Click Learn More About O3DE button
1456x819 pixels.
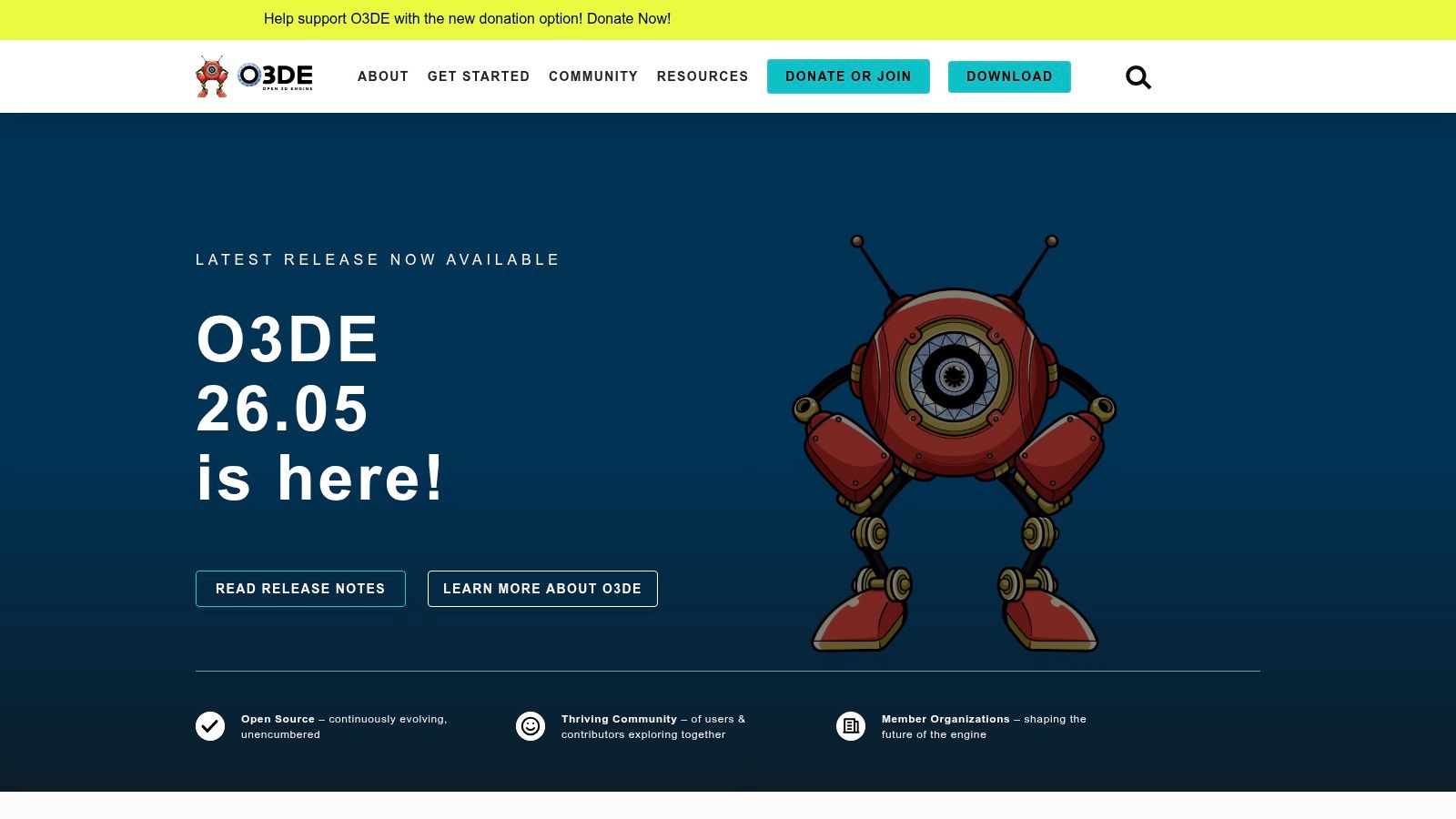click(542, 589)
